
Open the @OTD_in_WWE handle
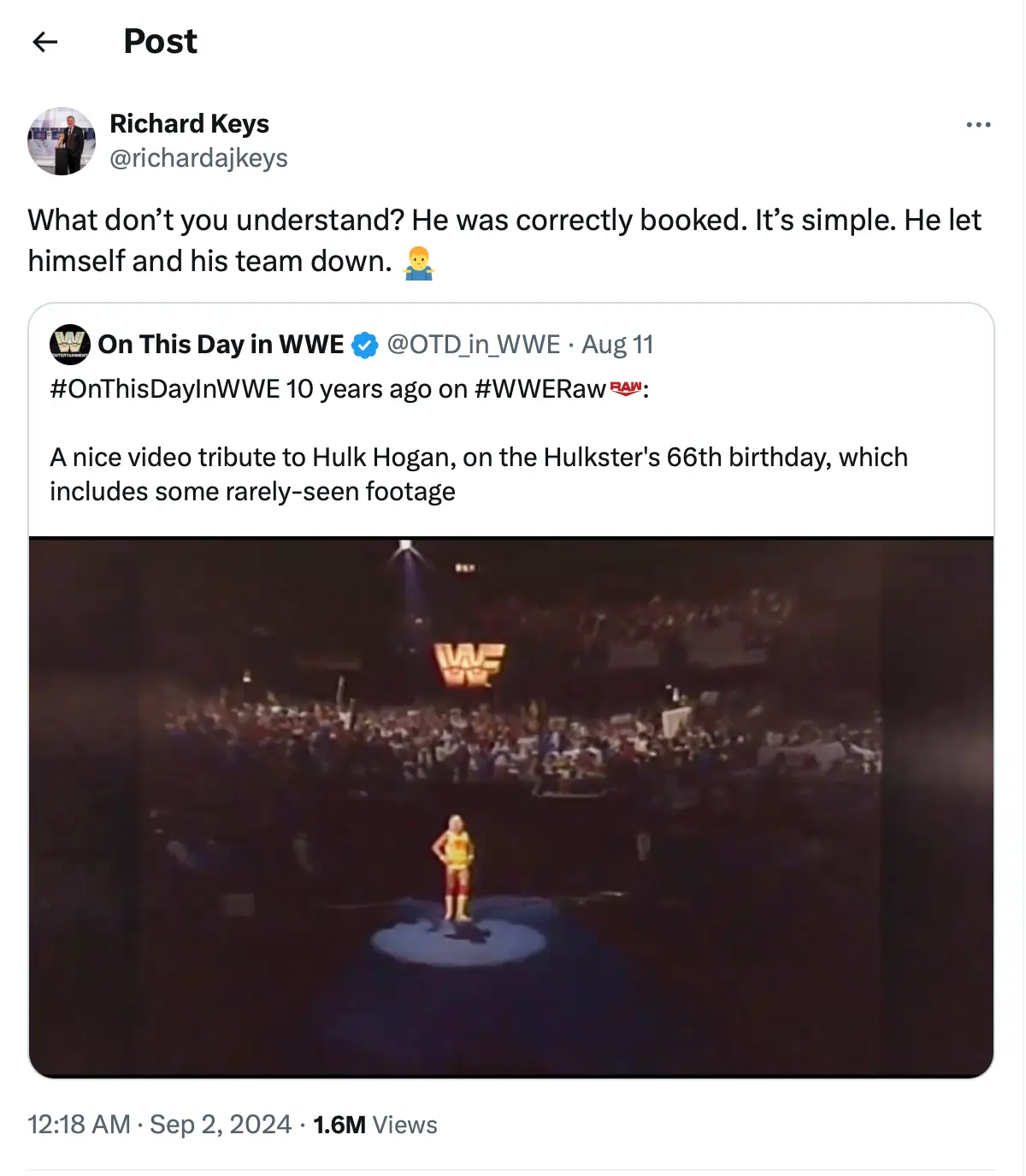[474, 345]
